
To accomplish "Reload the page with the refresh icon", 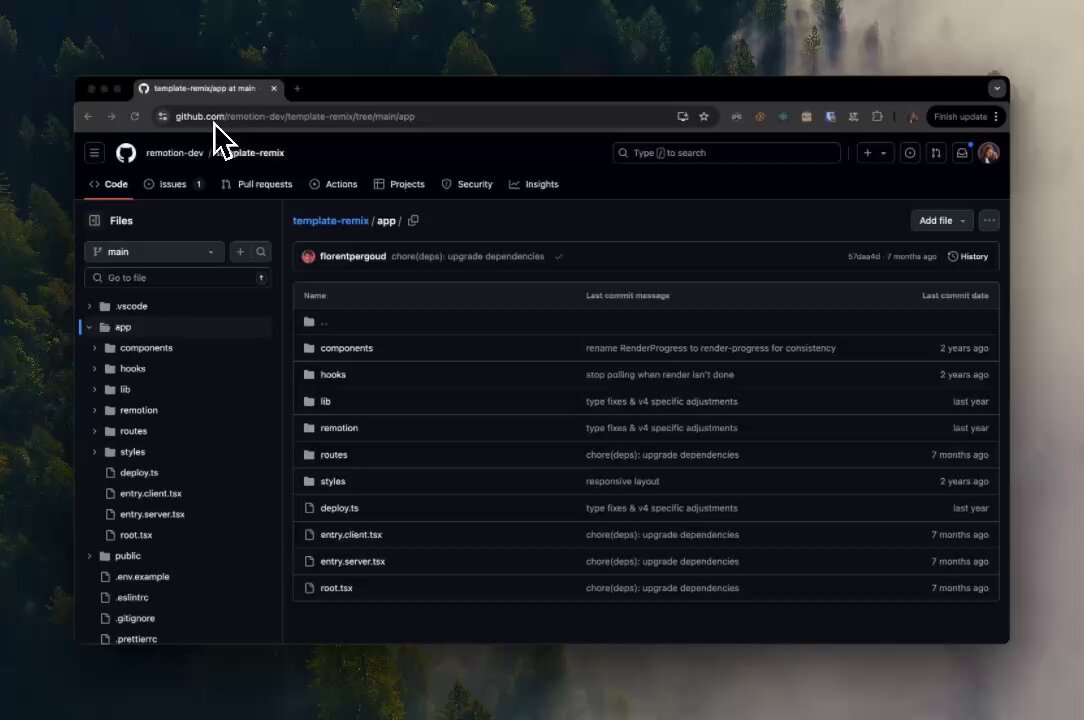I will (x=135, y=116).
